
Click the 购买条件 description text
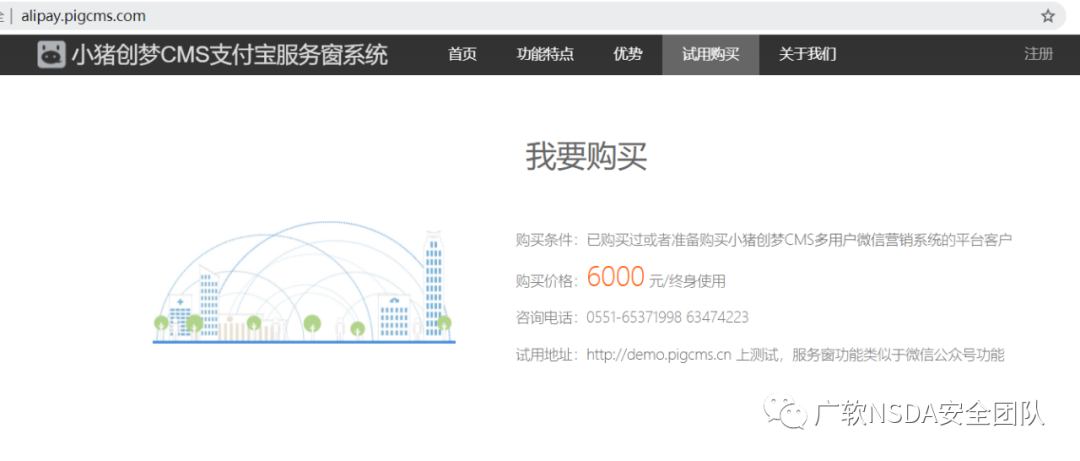click(x=799, y=240)
